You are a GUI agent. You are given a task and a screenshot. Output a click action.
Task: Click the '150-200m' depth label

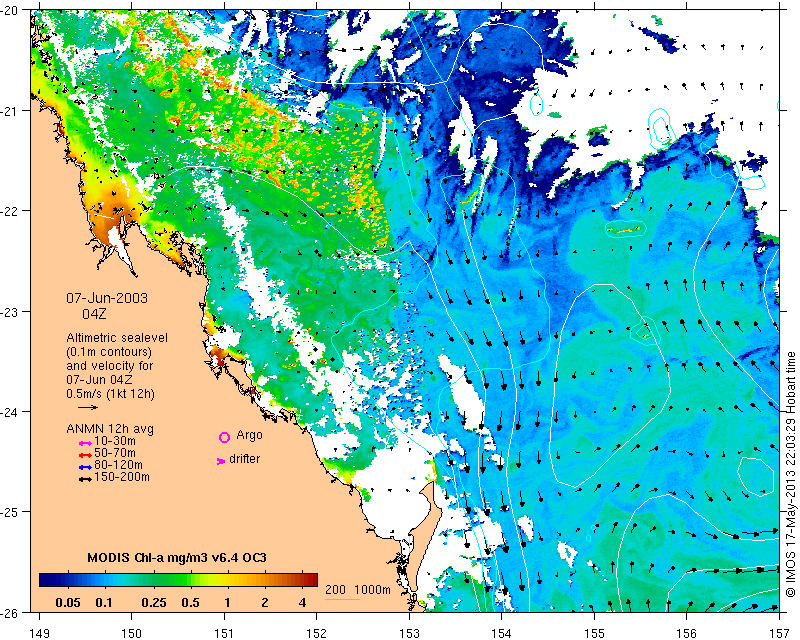point(122,477)
